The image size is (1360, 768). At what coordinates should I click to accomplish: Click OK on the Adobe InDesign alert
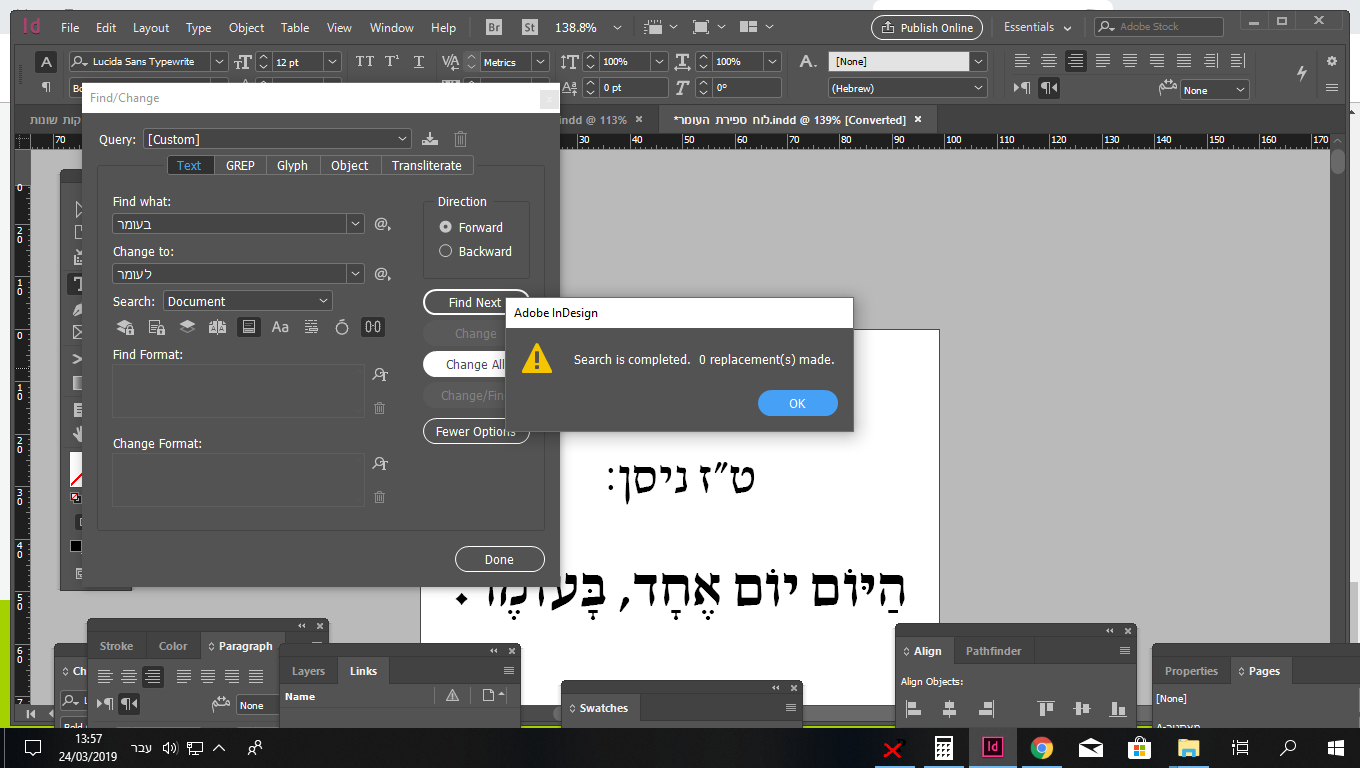pos(797,403)
